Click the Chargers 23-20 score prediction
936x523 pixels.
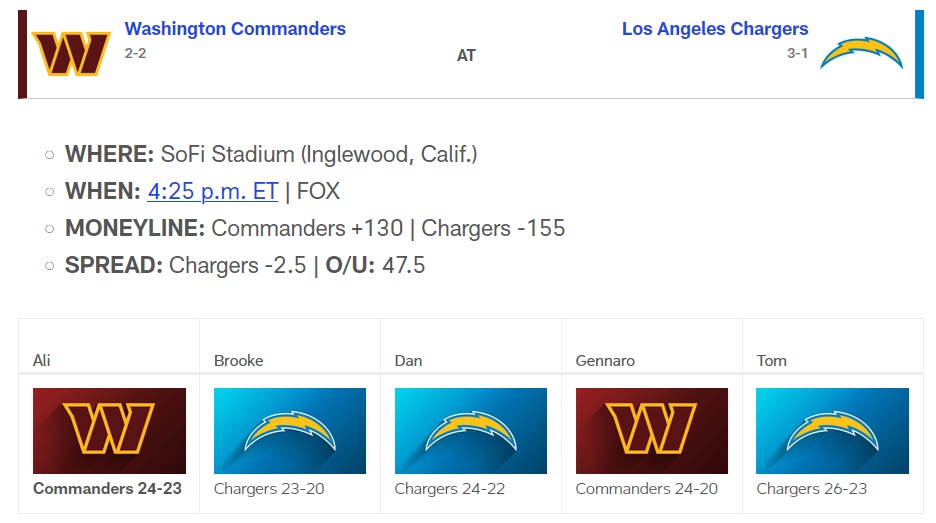(269, 489)
